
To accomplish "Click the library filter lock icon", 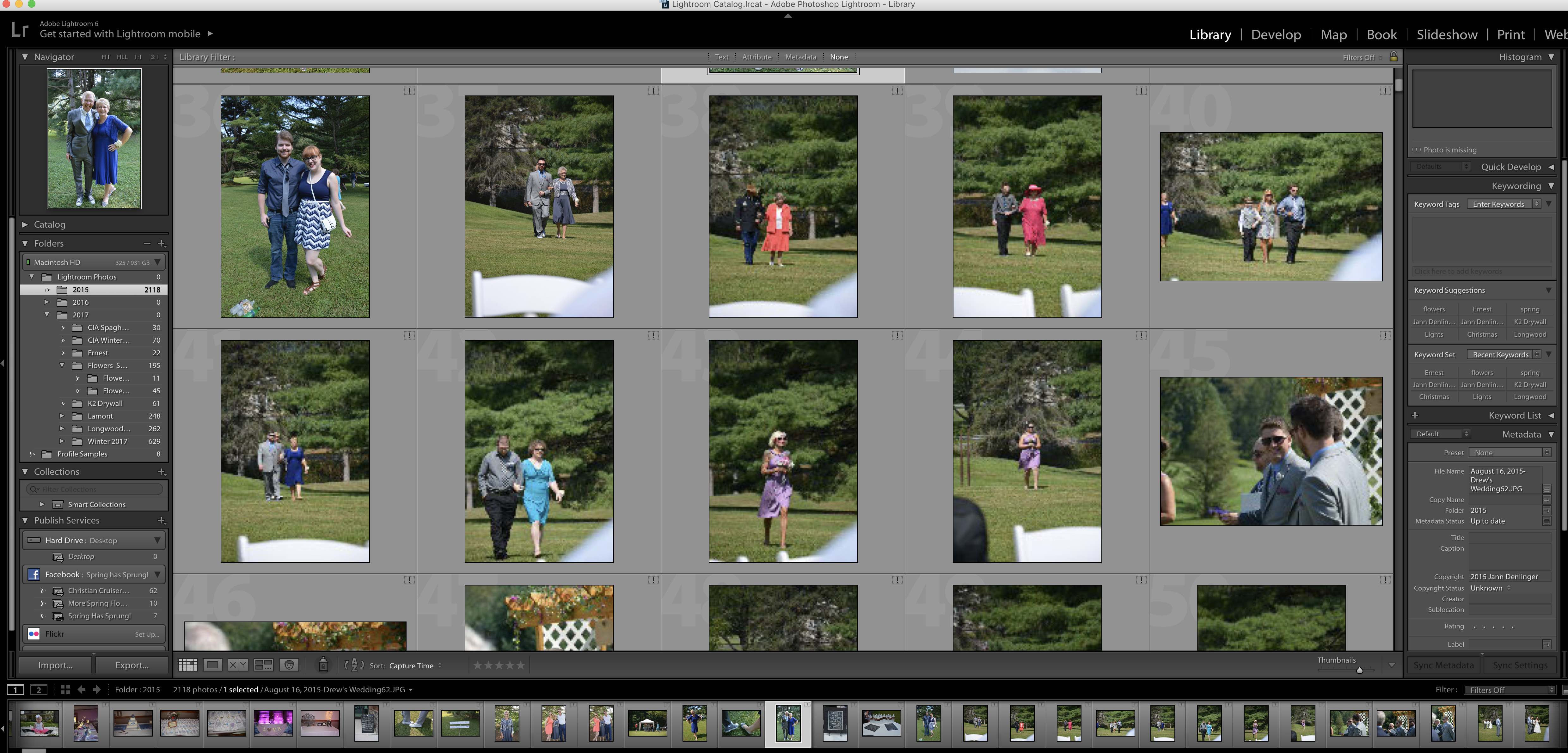I will (x=1393, y=57).
